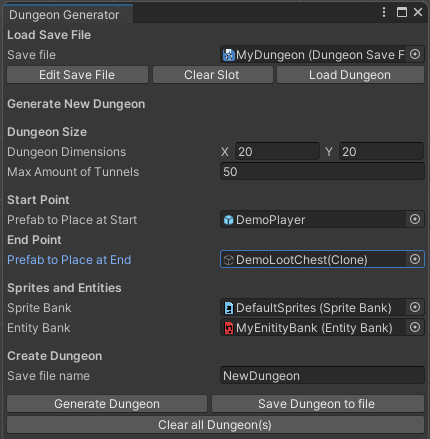This screenshot has height=439, width=430.
Task: Focus the Save file name text field
Action: tap(322, 376)
